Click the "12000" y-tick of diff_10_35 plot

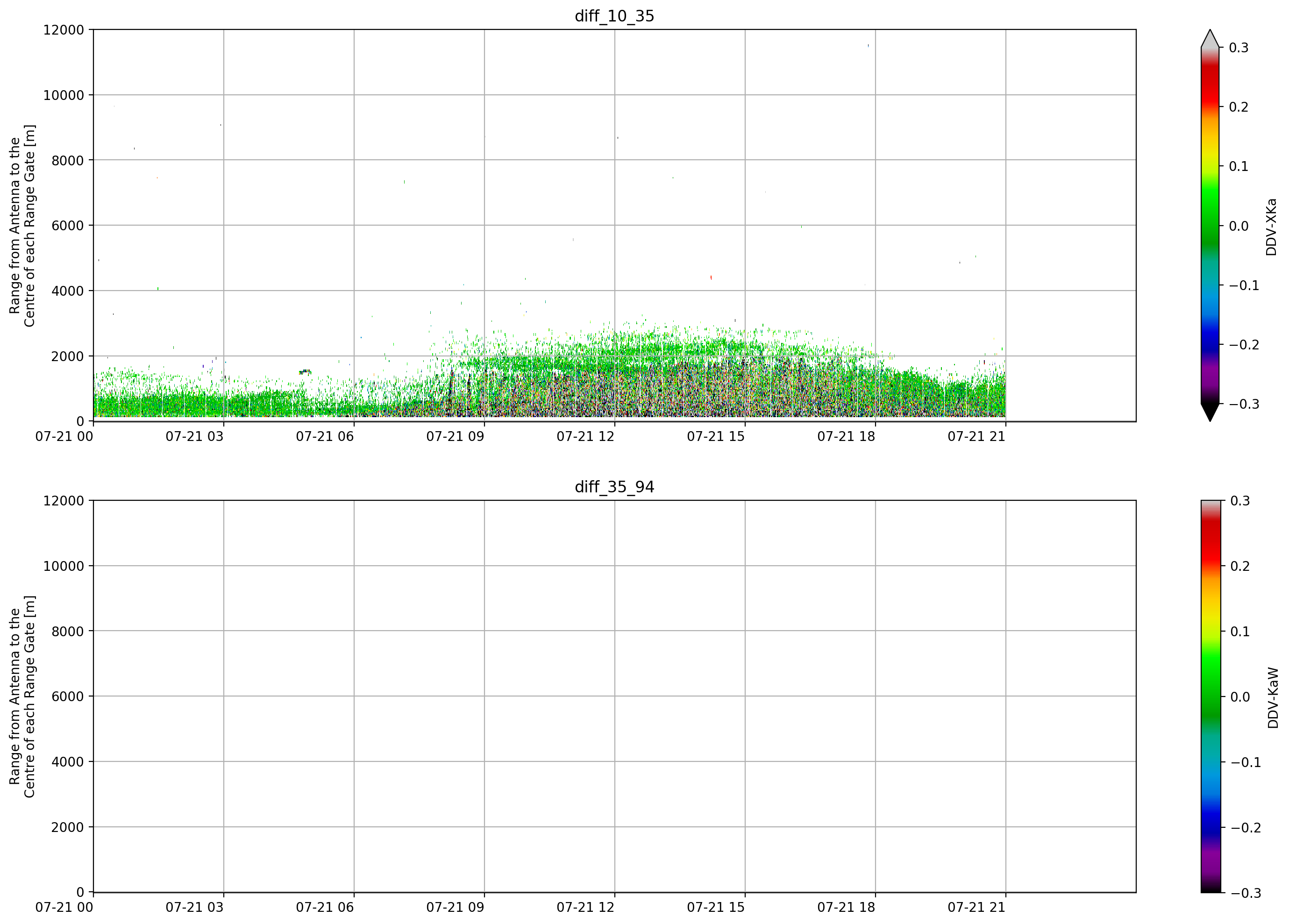[64, 30]
